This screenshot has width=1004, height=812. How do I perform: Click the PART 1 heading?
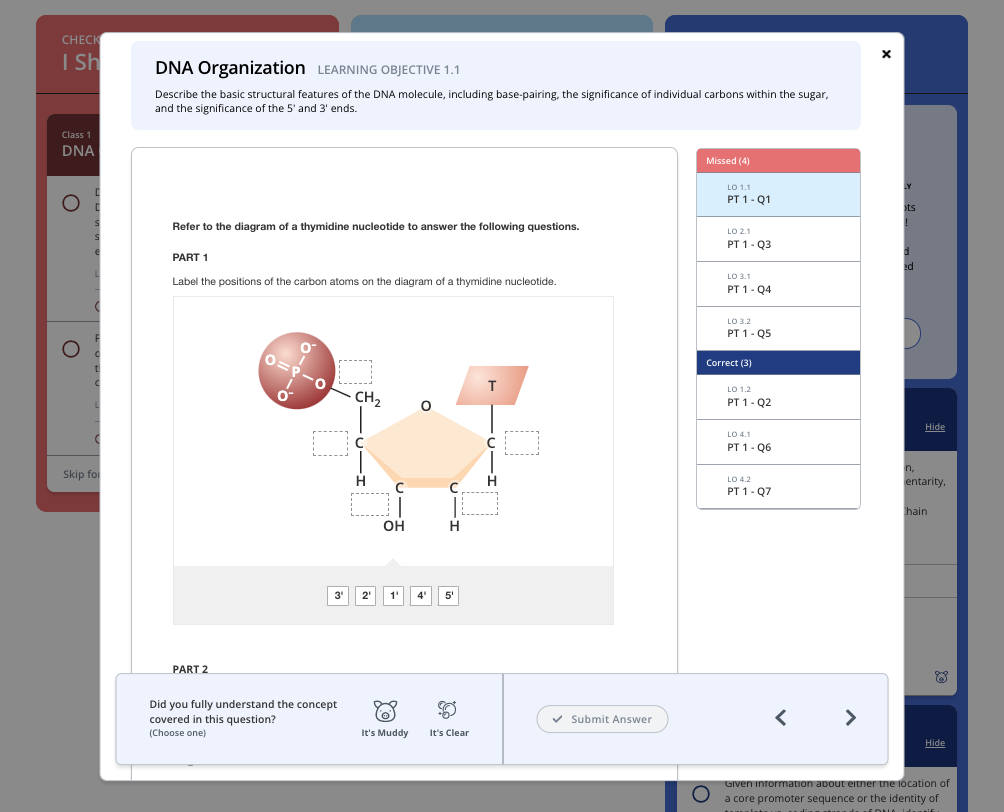(190, 257)
